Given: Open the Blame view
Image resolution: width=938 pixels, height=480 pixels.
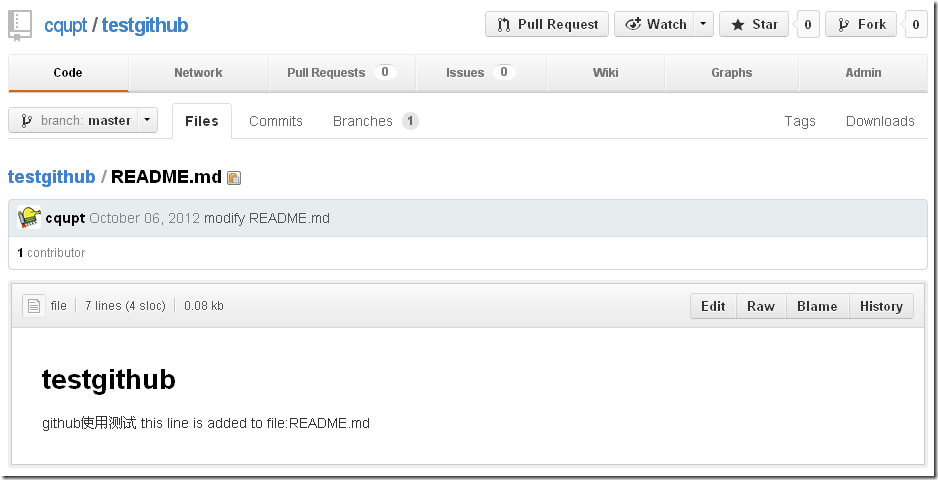Looking at the screenshot, I should (817, 306).
